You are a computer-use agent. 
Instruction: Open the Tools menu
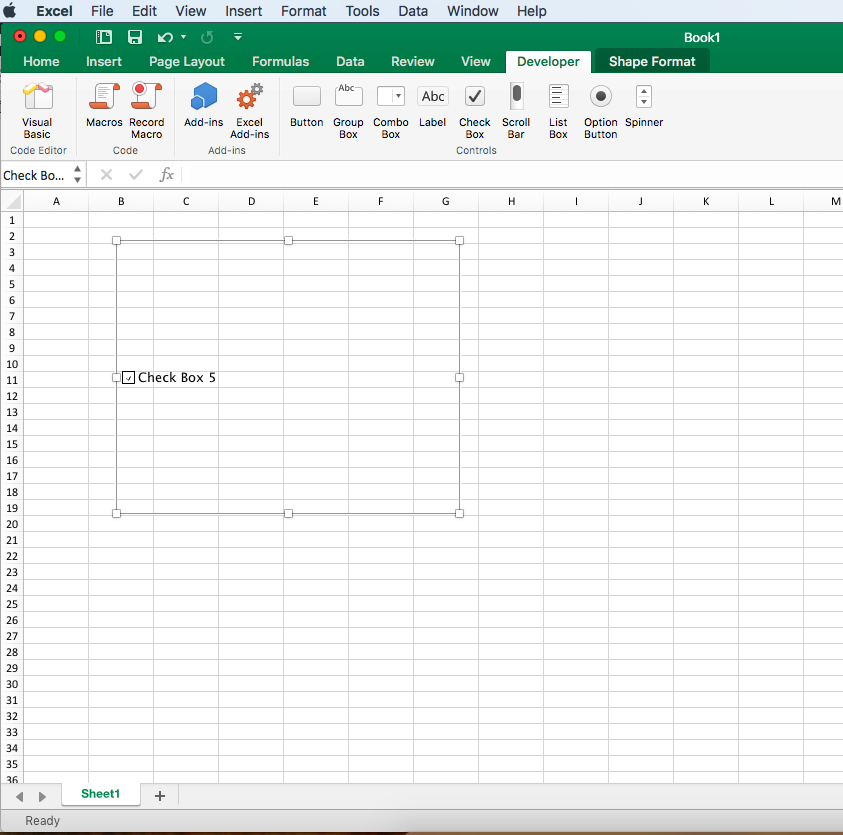click(x=362, y=11)
